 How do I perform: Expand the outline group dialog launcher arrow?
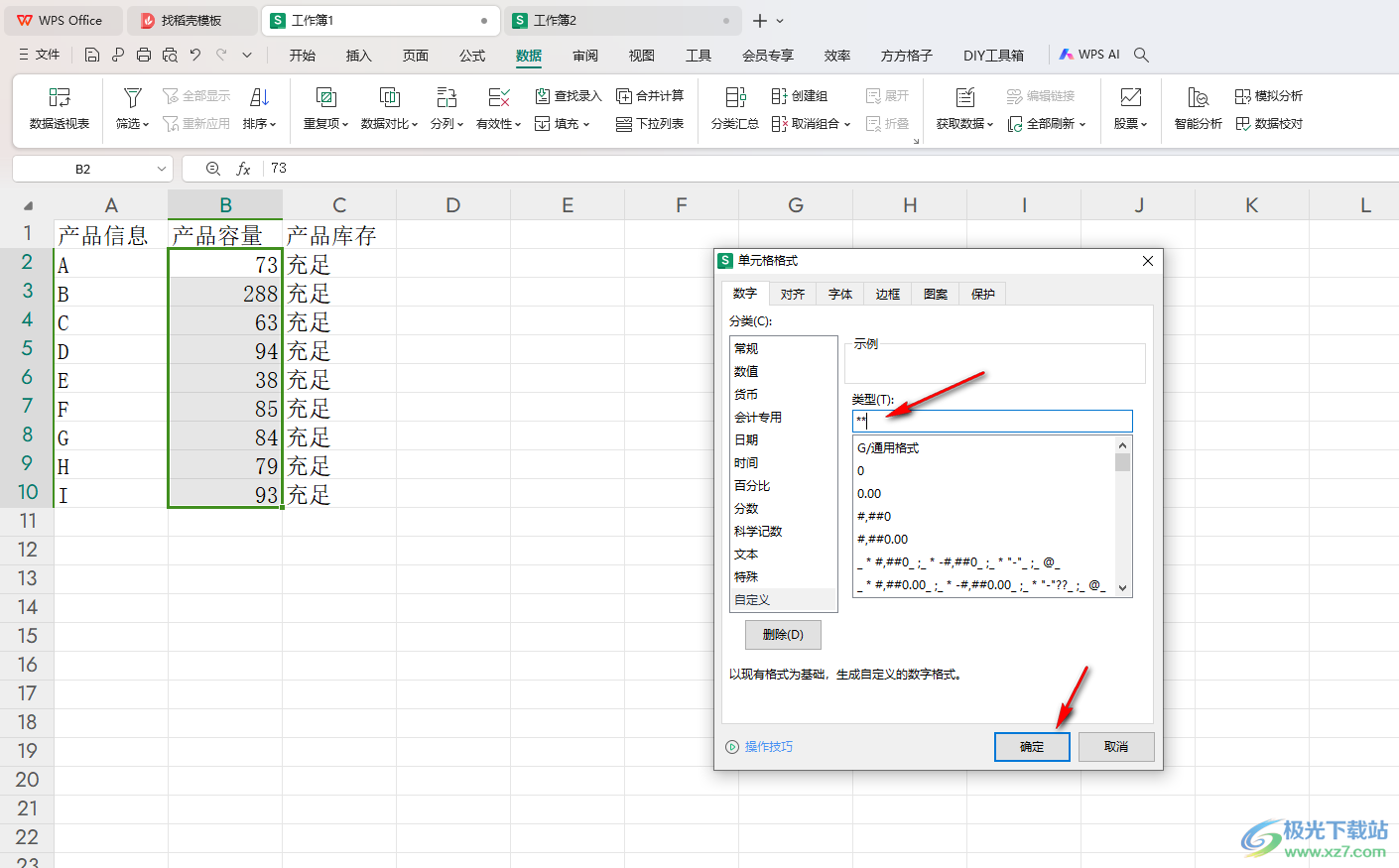pos(916,141)
